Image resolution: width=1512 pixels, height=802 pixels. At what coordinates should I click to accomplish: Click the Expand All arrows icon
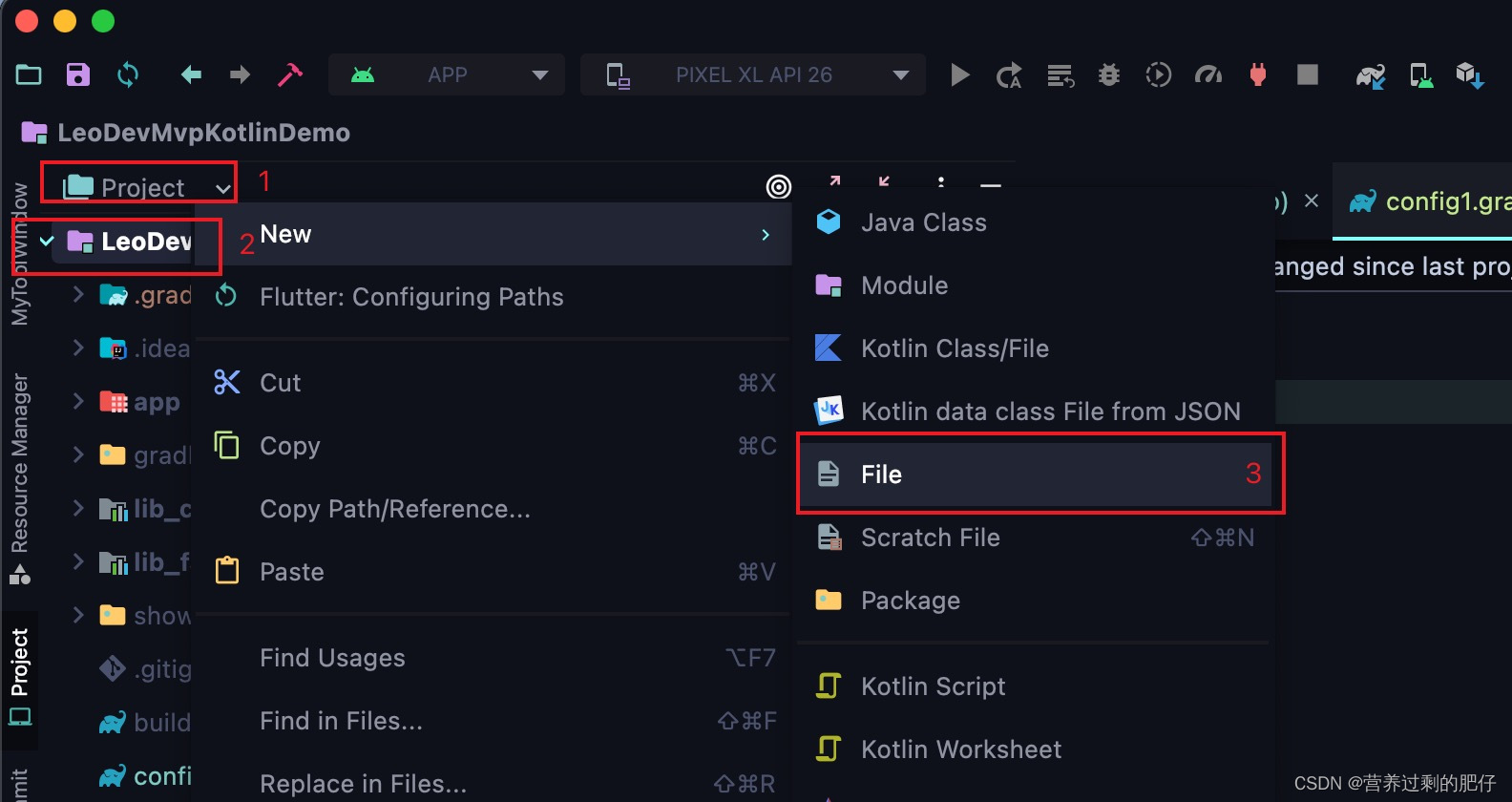coord(834,180)
